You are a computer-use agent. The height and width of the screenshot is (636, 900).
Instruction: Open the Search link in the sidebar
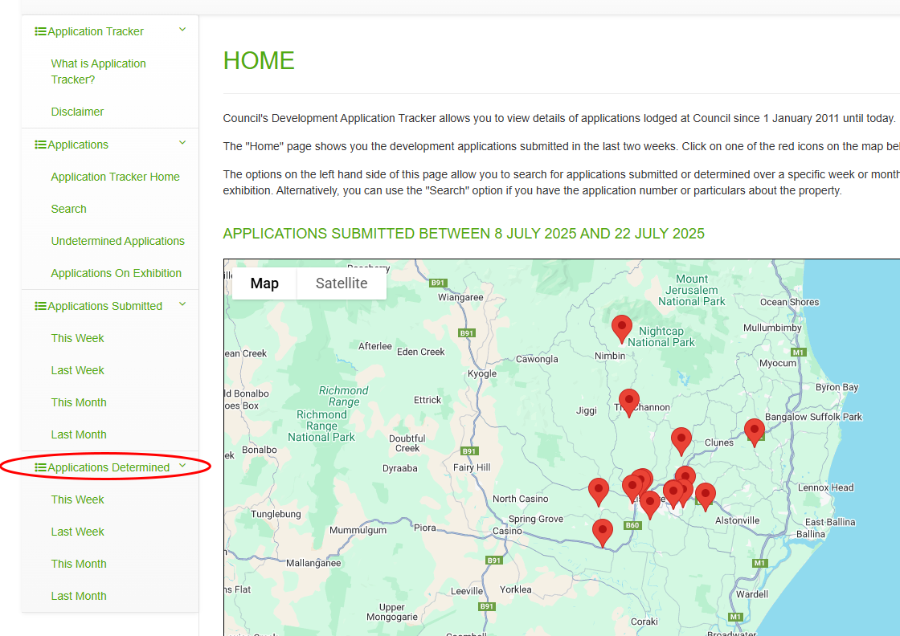[69, 209]
